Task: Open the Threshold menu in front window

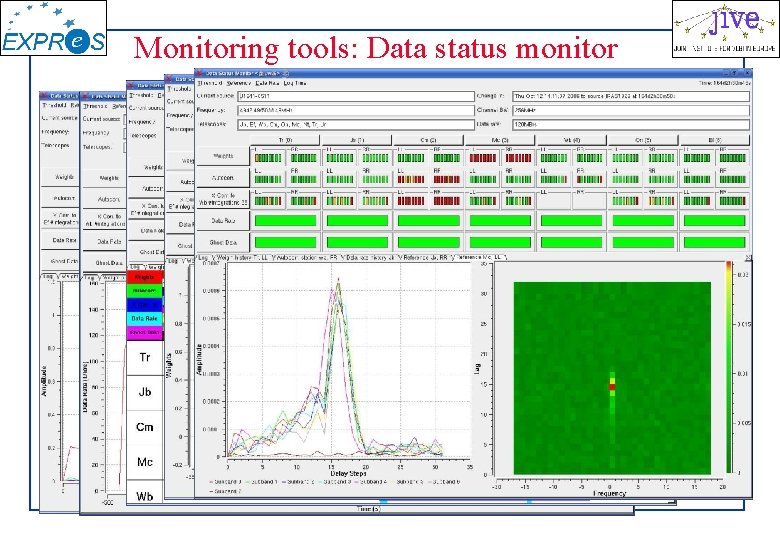Action: click(209, 83)
